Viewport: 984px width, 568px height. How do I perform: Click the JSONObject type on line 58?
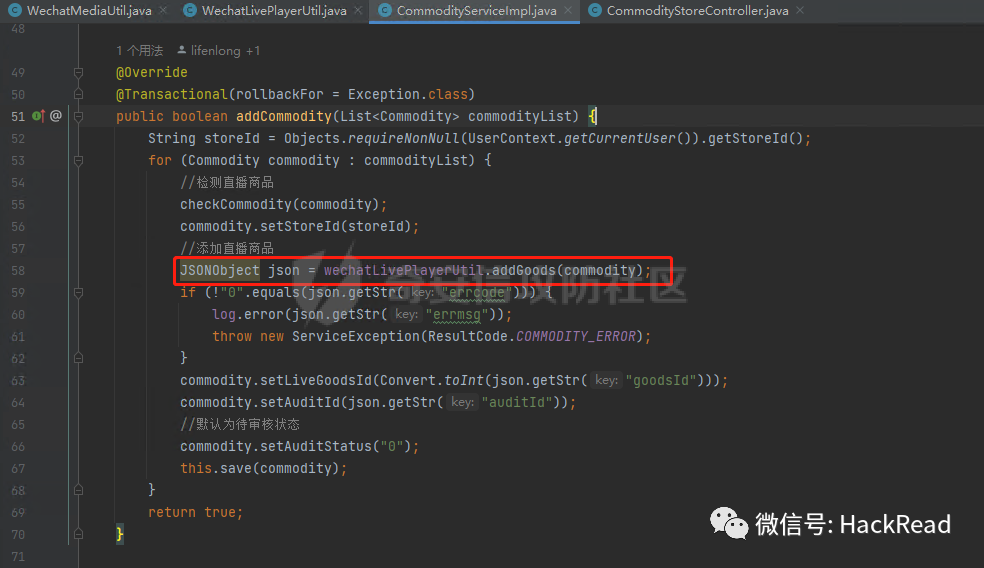(220, 271)
